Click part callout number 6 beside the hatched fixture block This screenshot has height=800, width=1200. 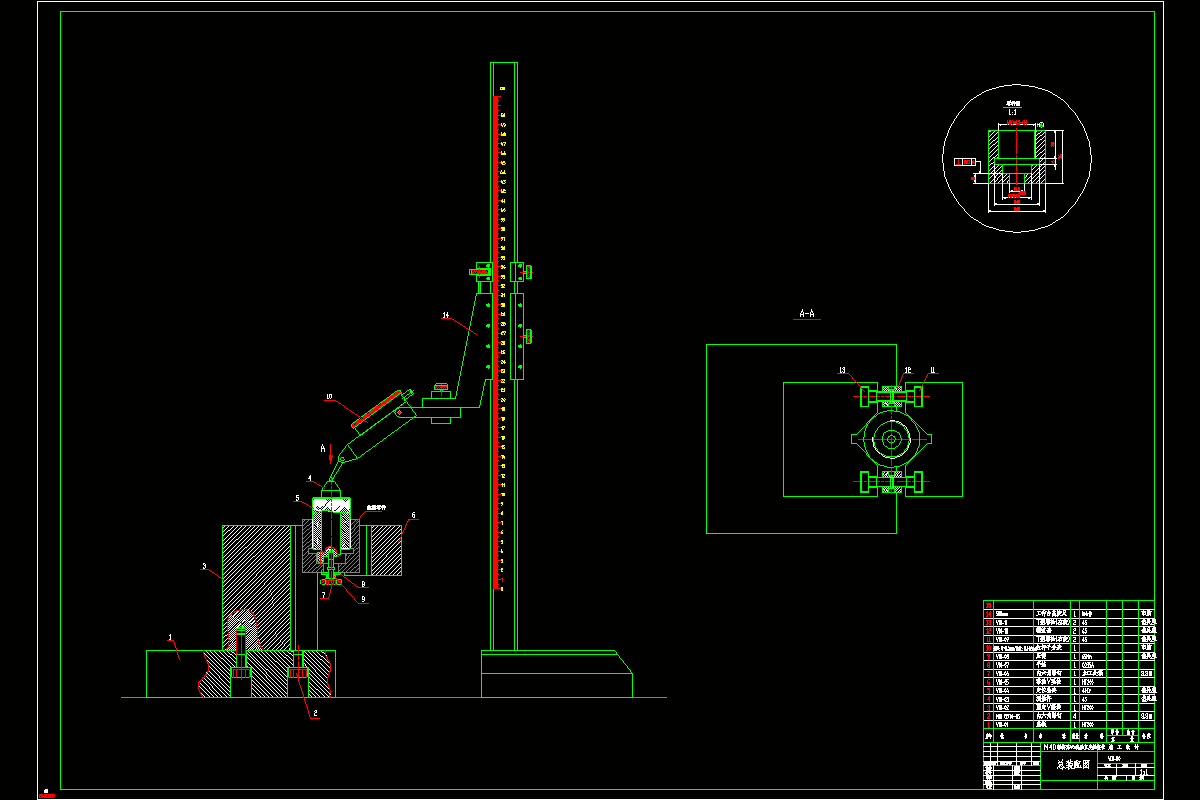tap(414, 515)
